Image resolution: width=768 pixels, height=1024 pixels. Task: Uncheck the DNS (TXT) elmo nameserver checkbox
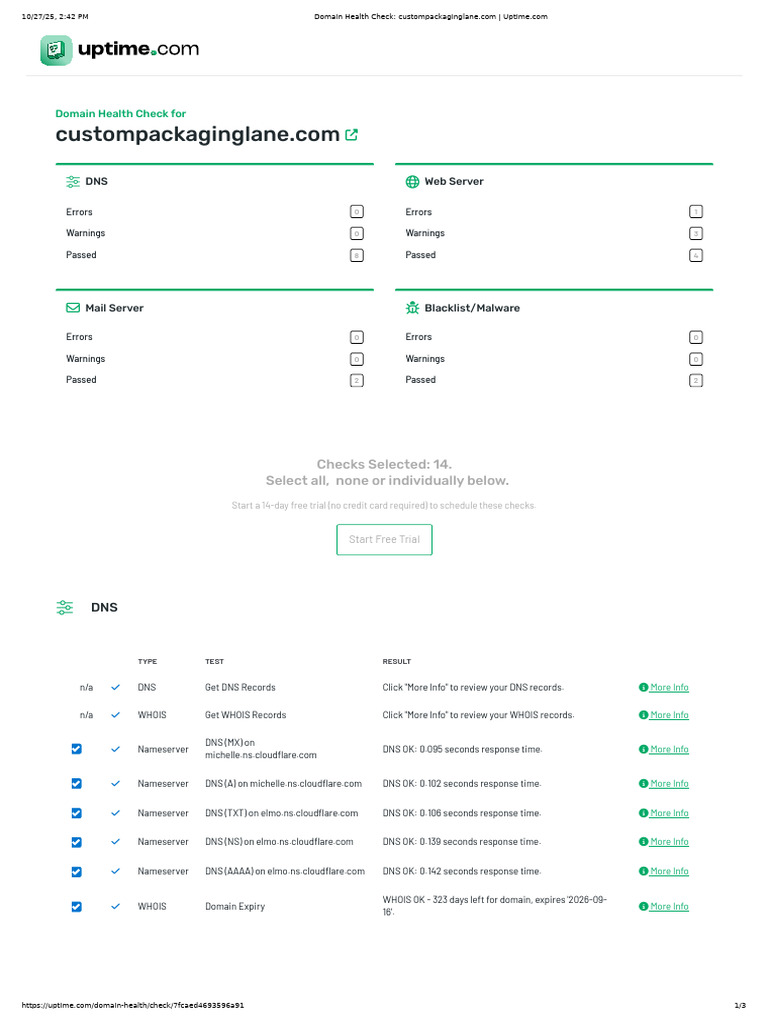pos(76,813)
